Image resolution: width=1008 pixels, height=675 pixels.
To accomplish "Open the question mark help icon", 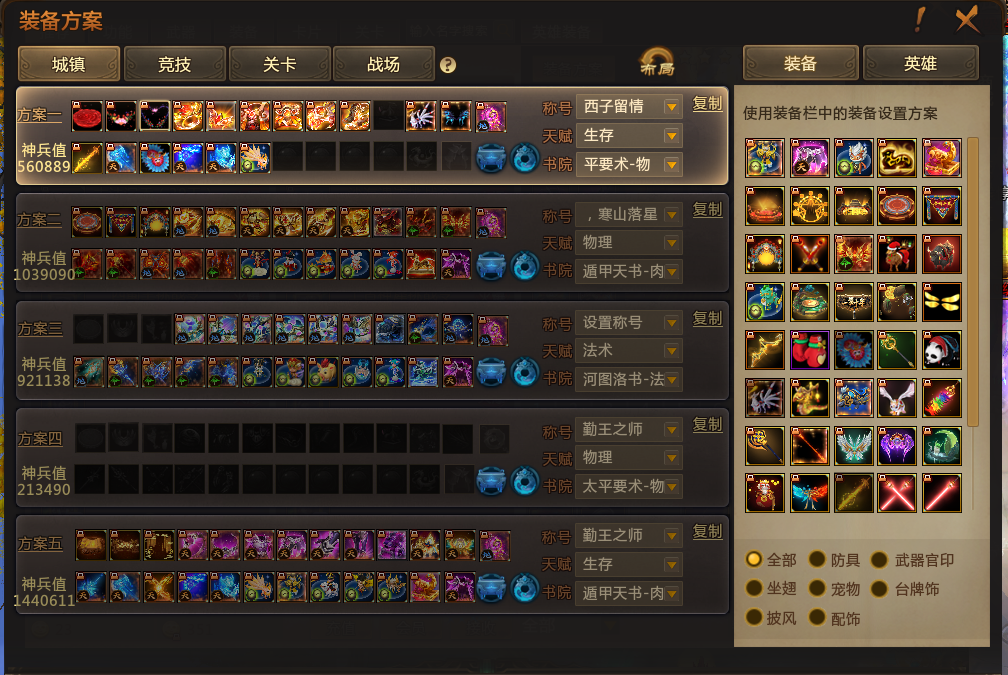I will click(x=448, y=65).
